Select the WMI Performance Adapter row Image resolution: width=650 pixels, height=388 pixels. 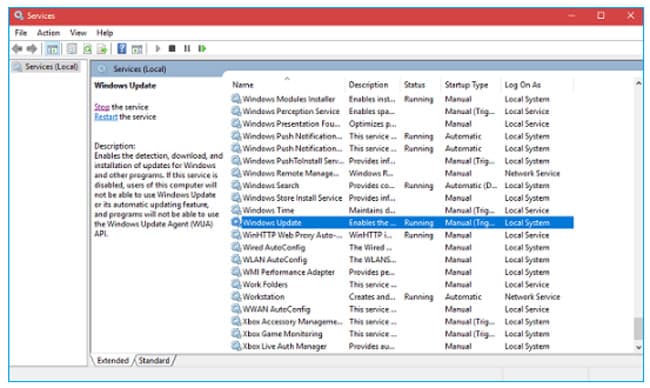402,272
